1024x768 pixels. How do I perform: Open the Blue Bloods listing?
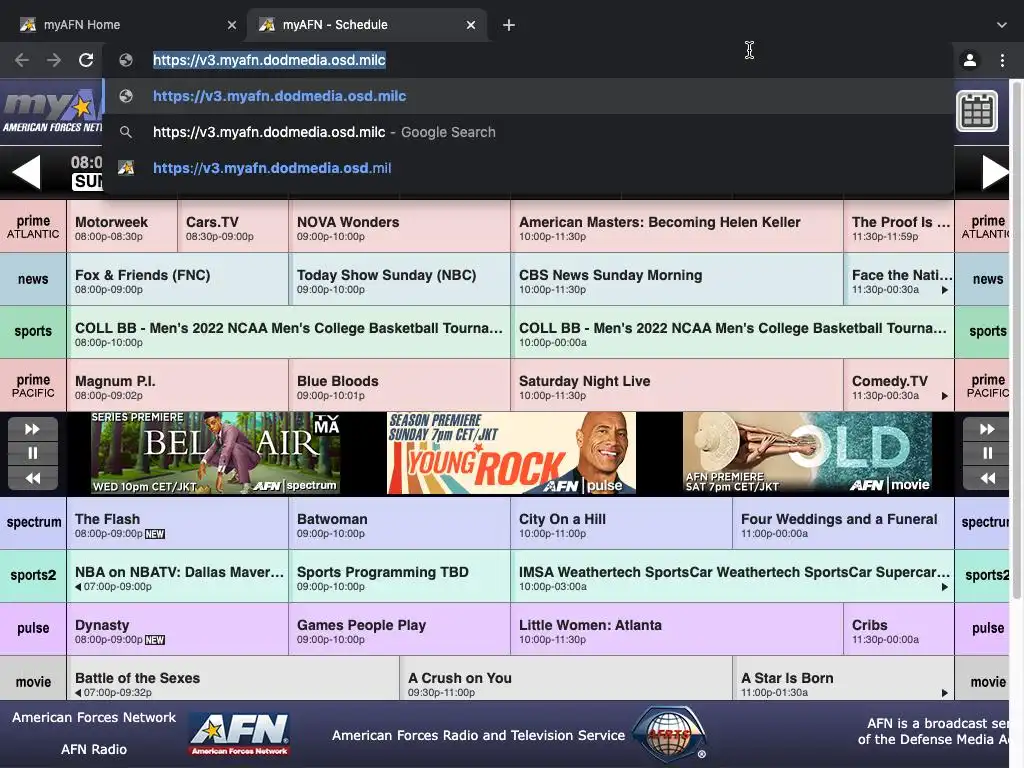point(400,385)
